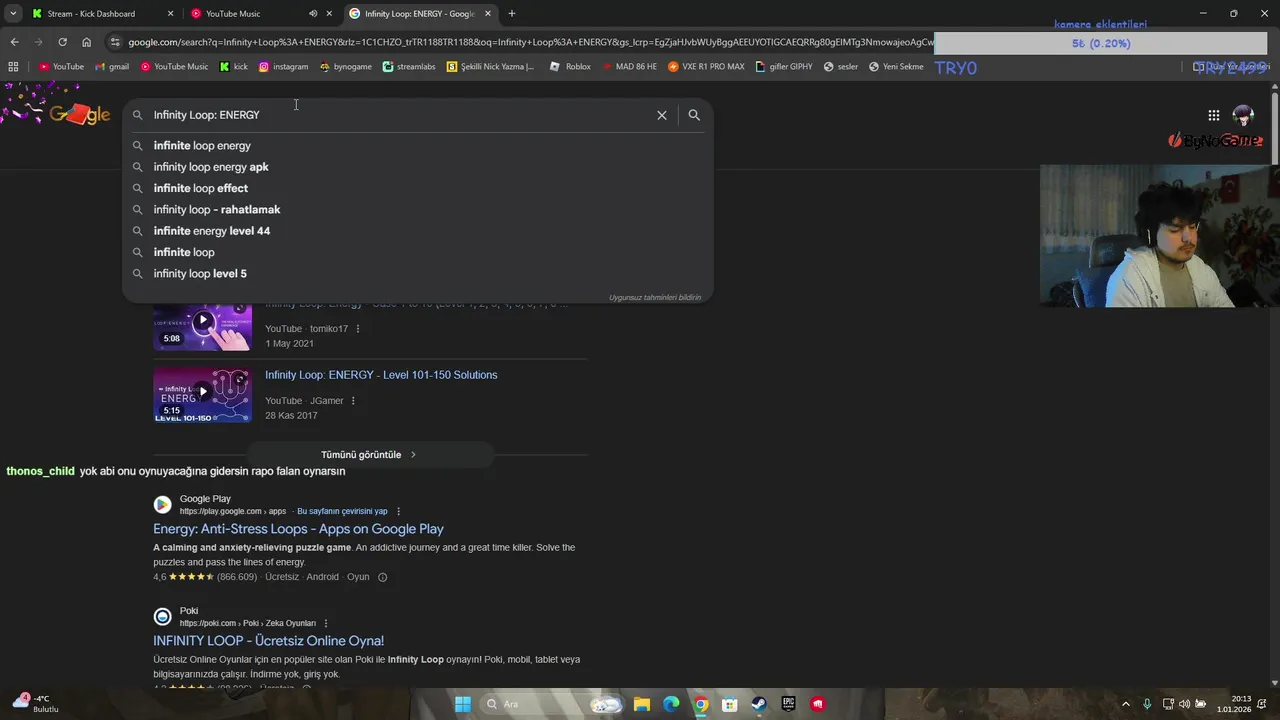The height and width of the screenshot is (720, 1280).
Task: Clear the search box with the X icon
Action: (662, 115)
